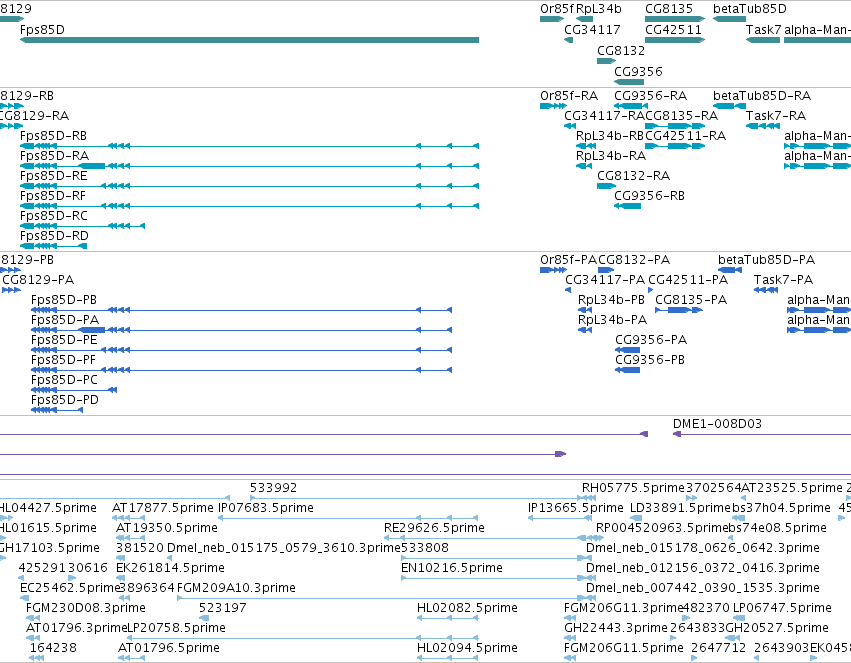Select the Task7-RA transcript label
This screenshot has width=851, height=663.
[776, 116]
